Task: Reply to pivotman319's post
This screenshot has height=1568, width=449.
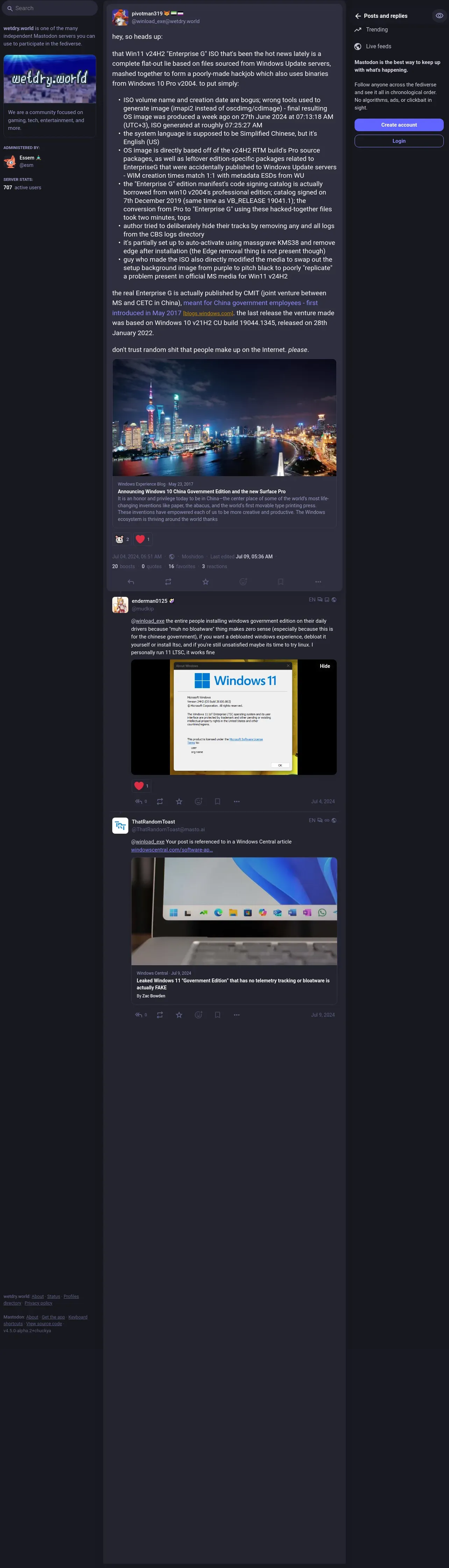Action: pyautogui.click(x=131, y=582)
